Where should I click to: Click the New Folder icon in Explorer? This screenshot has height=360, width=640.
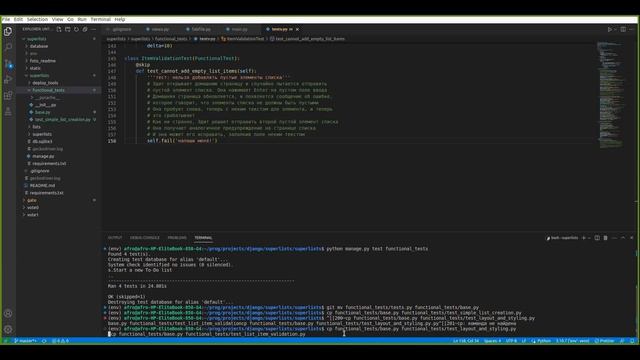(x=68, y=29)
